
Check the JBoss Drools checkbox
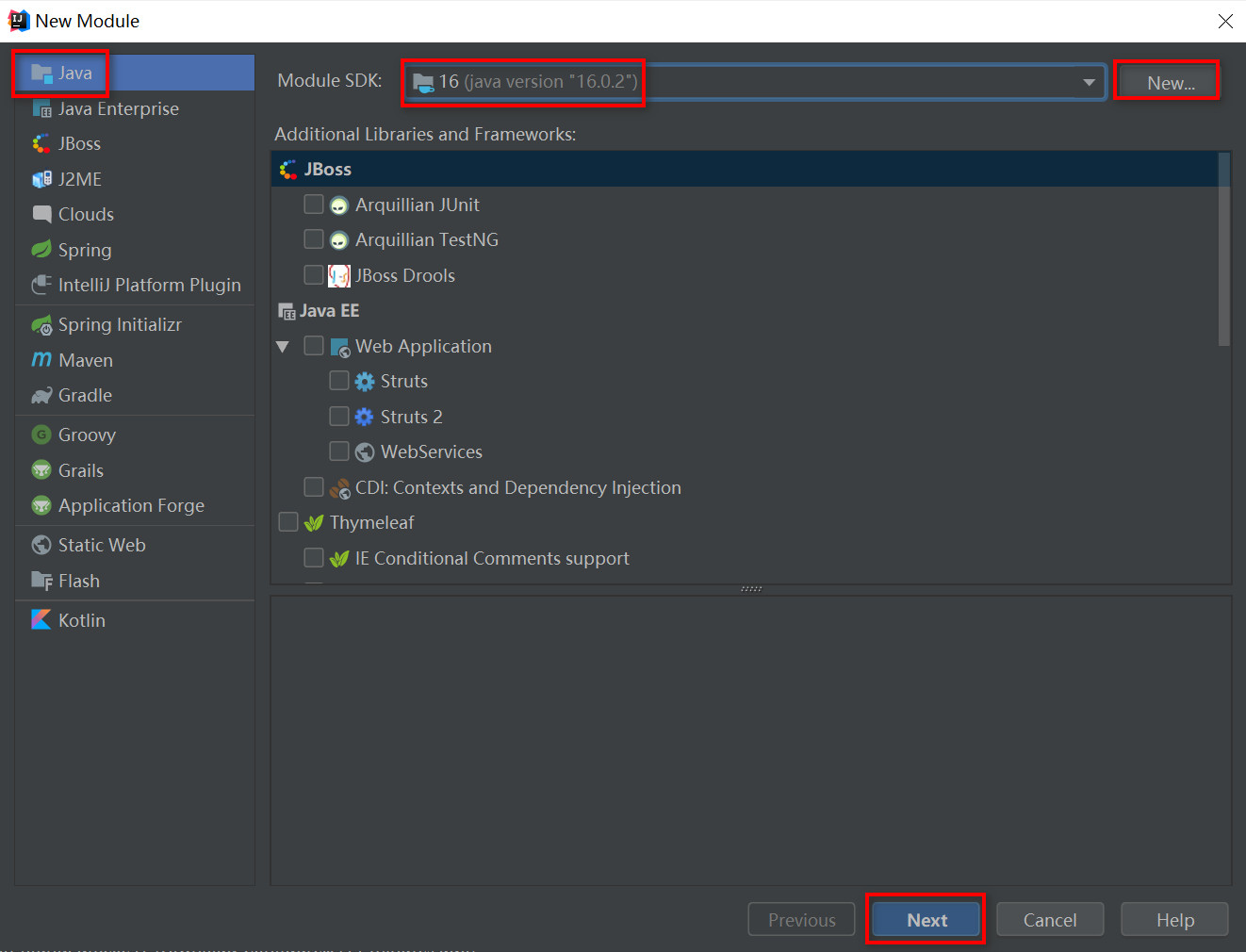pos(314,275)
